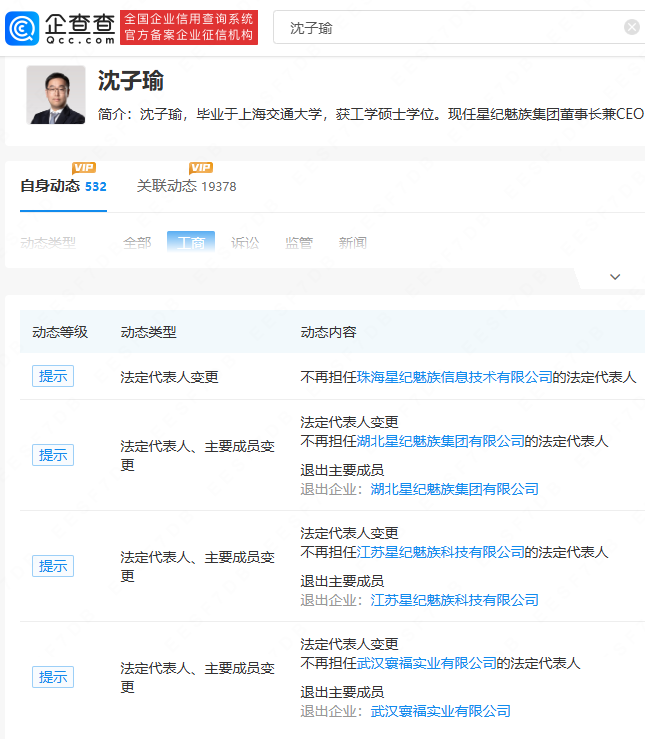Click the 沈子瑜 name heading
Viewport: 645px width, 739px height.
(x=131, y=81)
